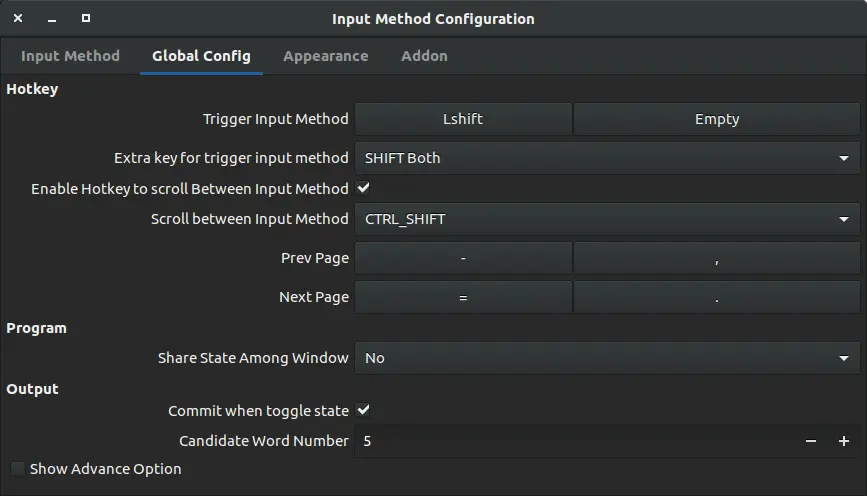Click the Prev Page comma key button
867x496 pixels.
pyautogui.click(x=717, y=258)
